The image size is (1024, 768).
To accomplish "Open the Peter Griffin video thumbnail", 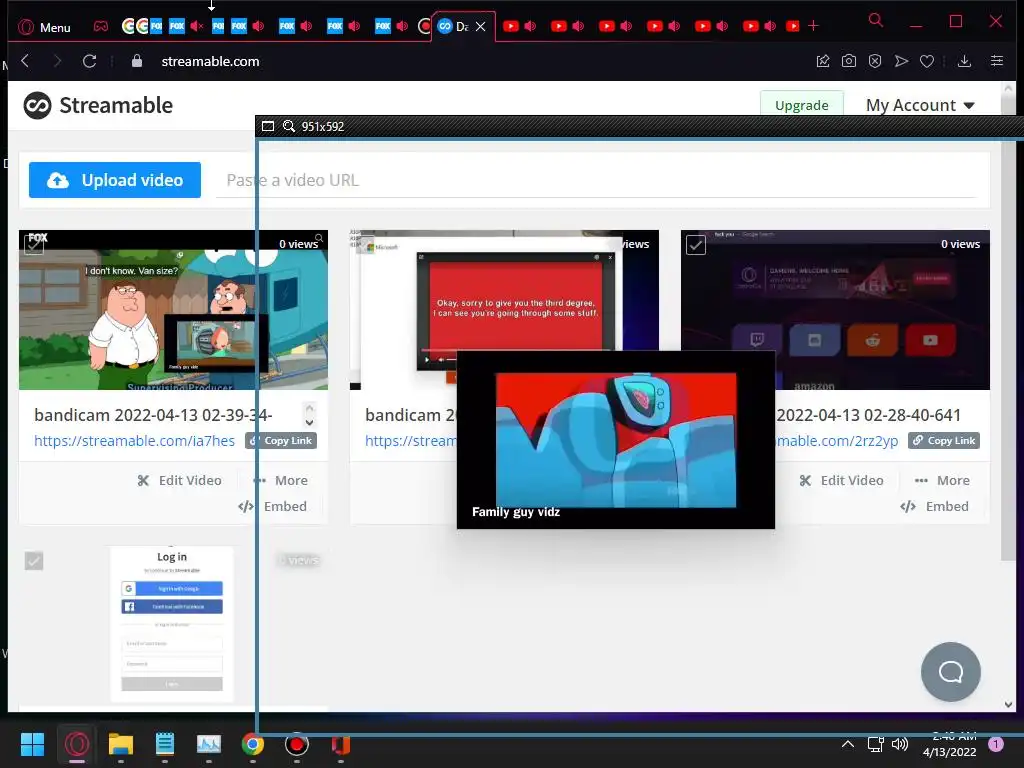I will pos(173,310).
